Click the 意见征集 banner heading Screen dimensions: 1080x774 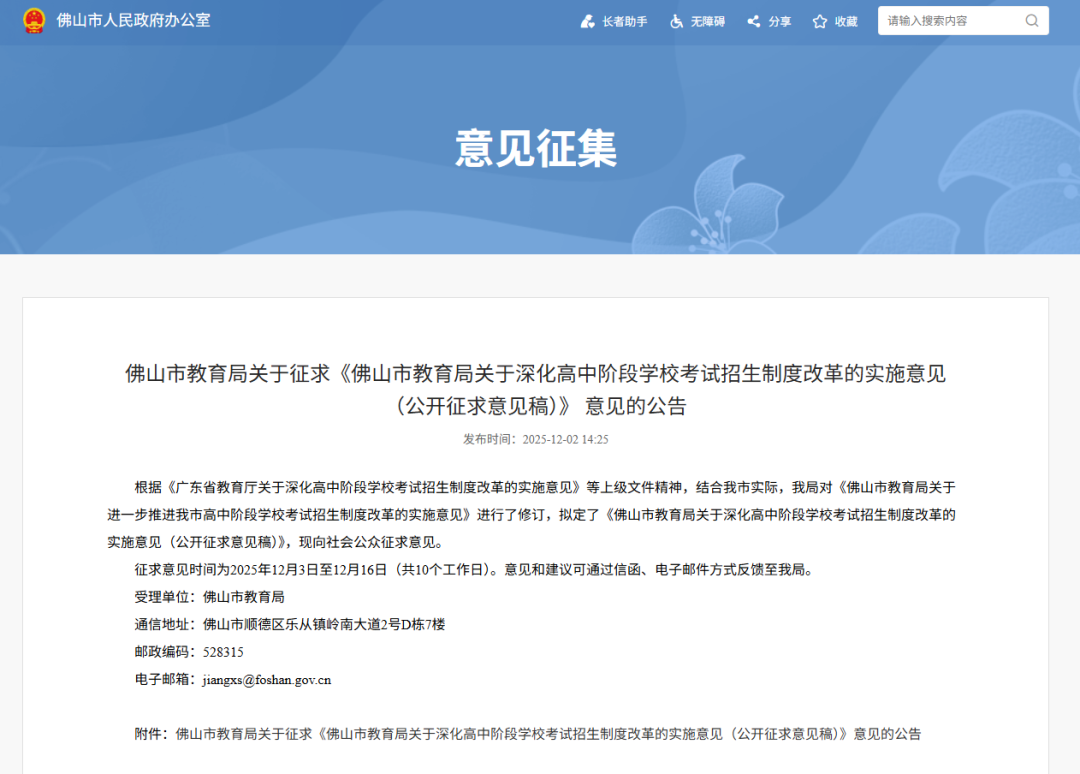point(537,148)
